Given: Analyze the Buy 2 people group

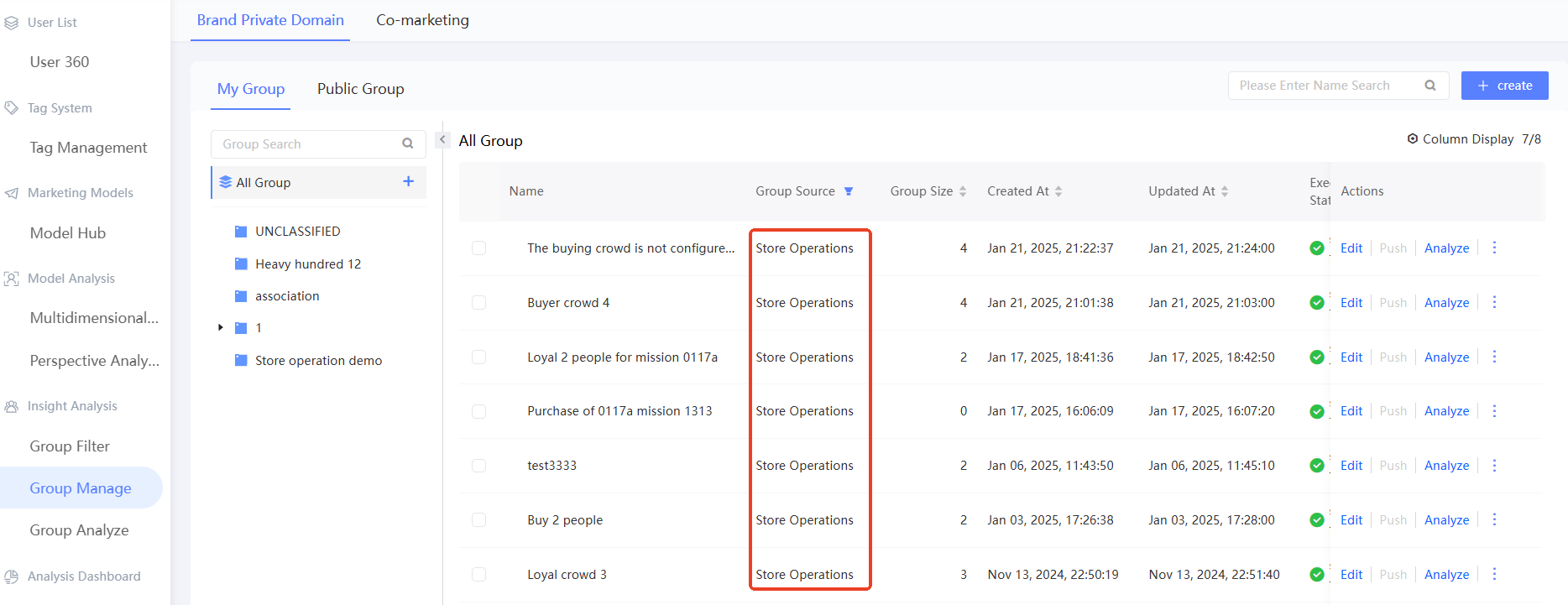Looking at the screenshot, I should tap(1447, 520).
